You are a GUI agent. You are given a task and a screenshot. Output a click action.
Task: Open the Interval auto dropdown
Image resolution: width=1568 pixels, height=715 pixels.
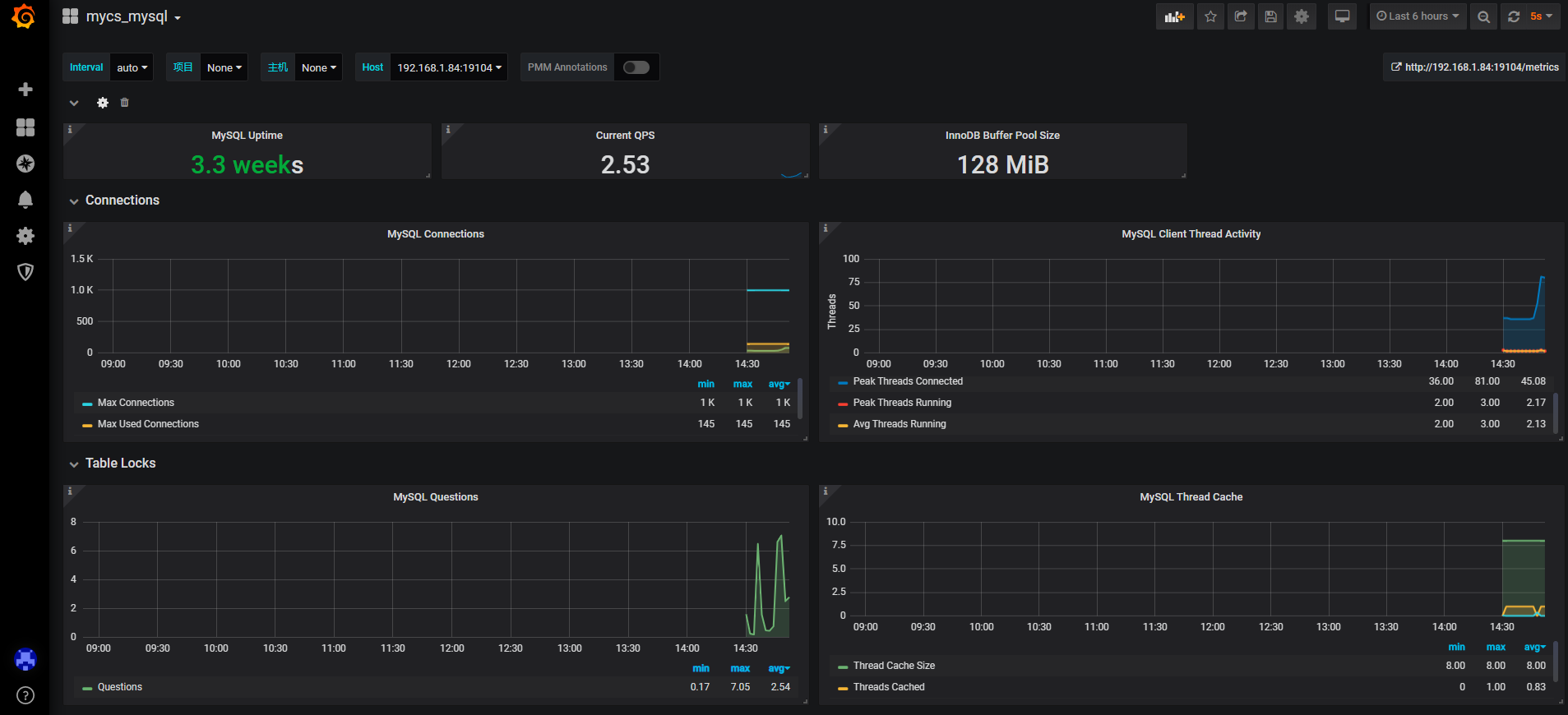[x=132, y=67]
